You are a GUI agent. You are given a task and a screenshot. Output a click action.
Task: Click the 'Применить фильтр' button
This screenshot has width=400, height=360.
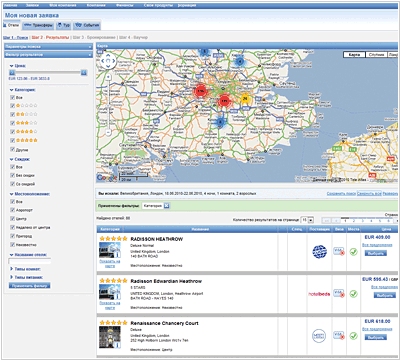pyautogui.click(x=30, y=286)
